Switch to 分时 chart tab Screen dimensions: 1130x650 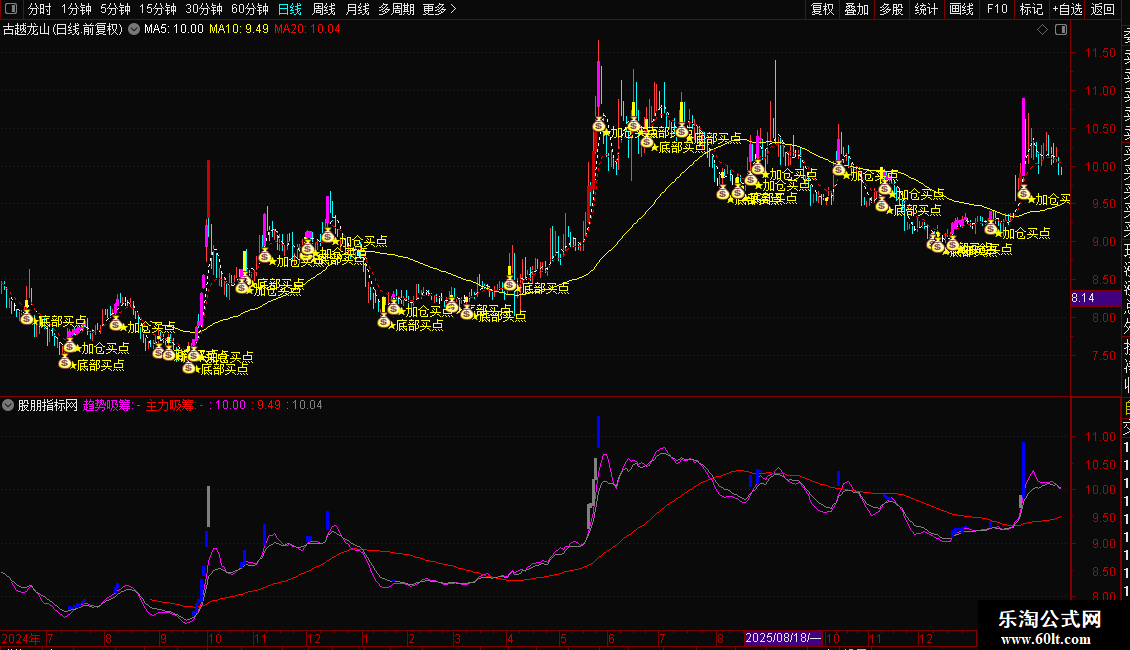[39, 9]
